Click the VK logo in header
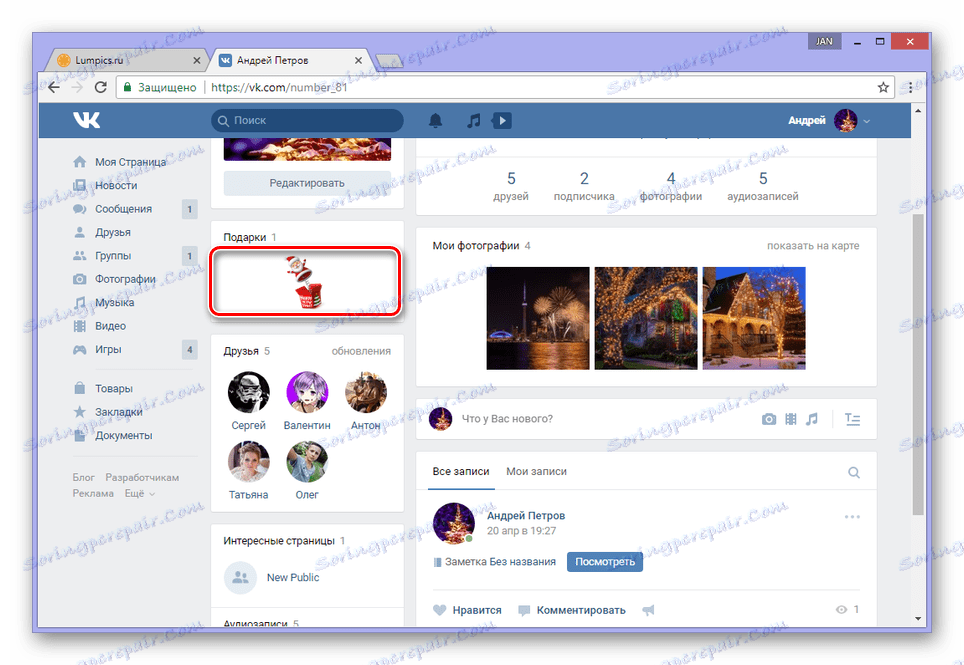The width and height of the screenshot is (964, 665). coord(86,120)
